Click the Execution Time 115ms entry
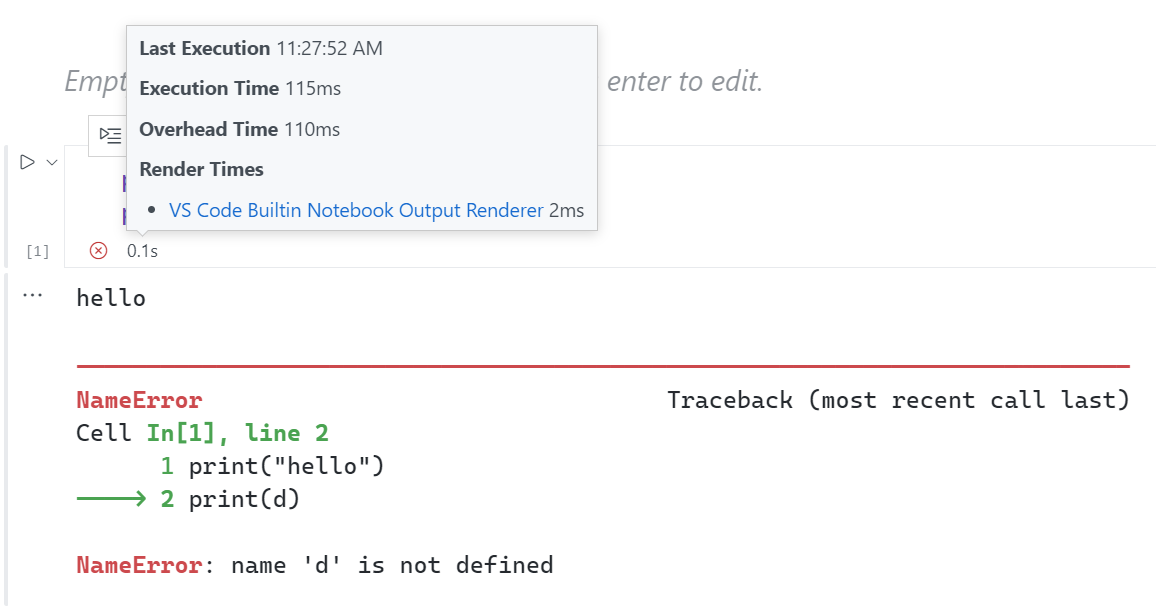Image resolution: width=1156 pixels, height=611 pixels. click(240, 88)
